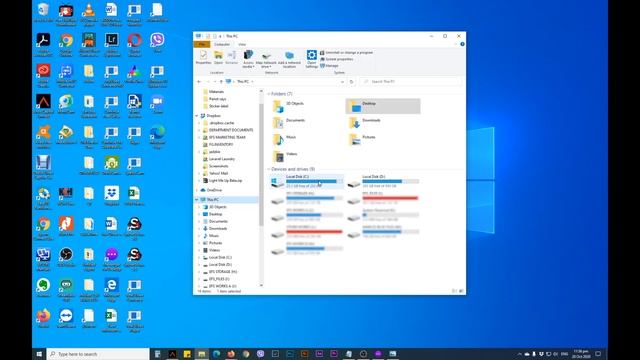Viewport: 640px width, 360px height.
Task: Switch to large icons view button
Action: coord(462,291)
